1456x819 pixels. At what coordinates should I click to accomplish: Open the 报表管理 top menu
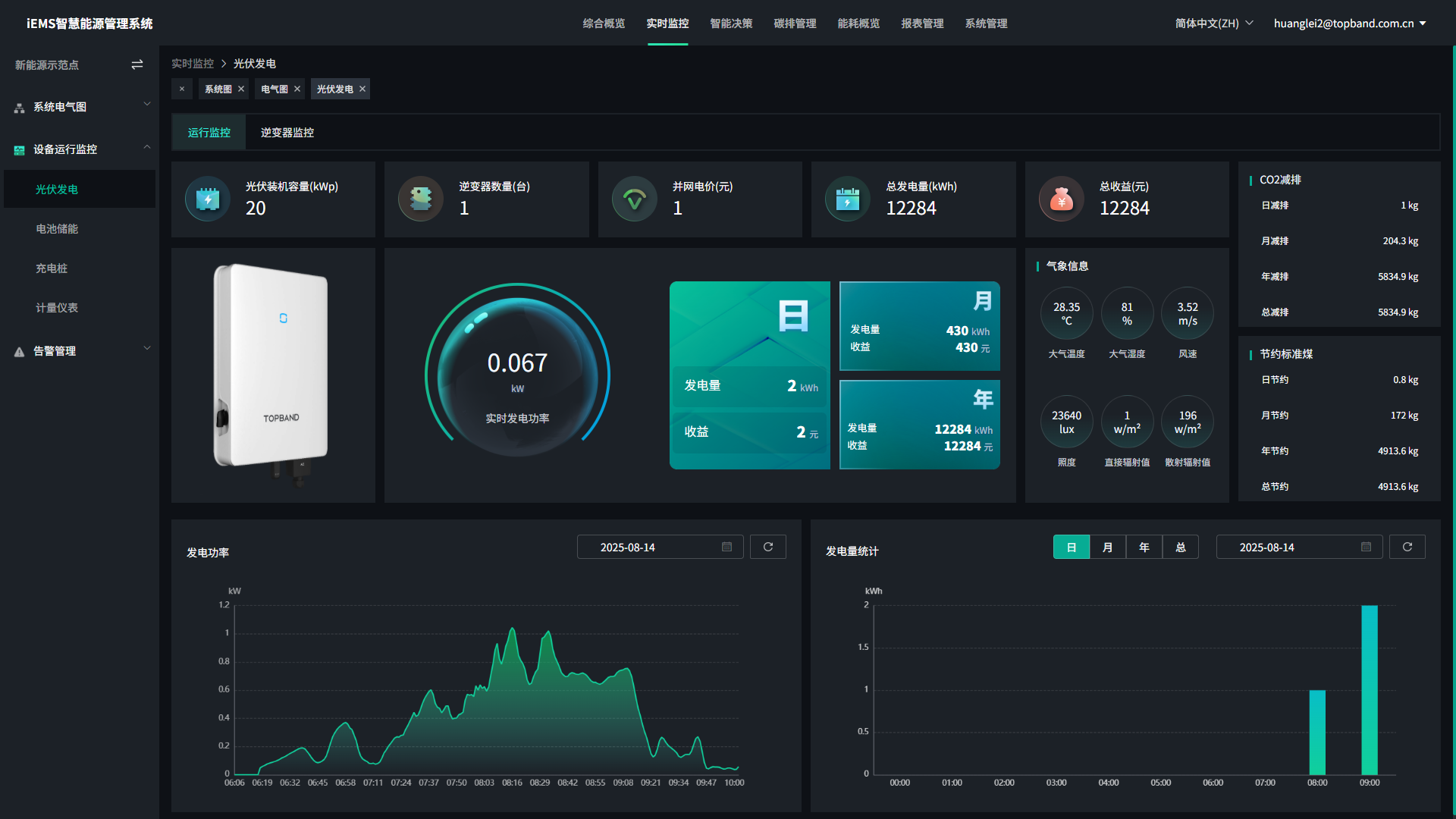pyautogui.click(x=922, y=24)
